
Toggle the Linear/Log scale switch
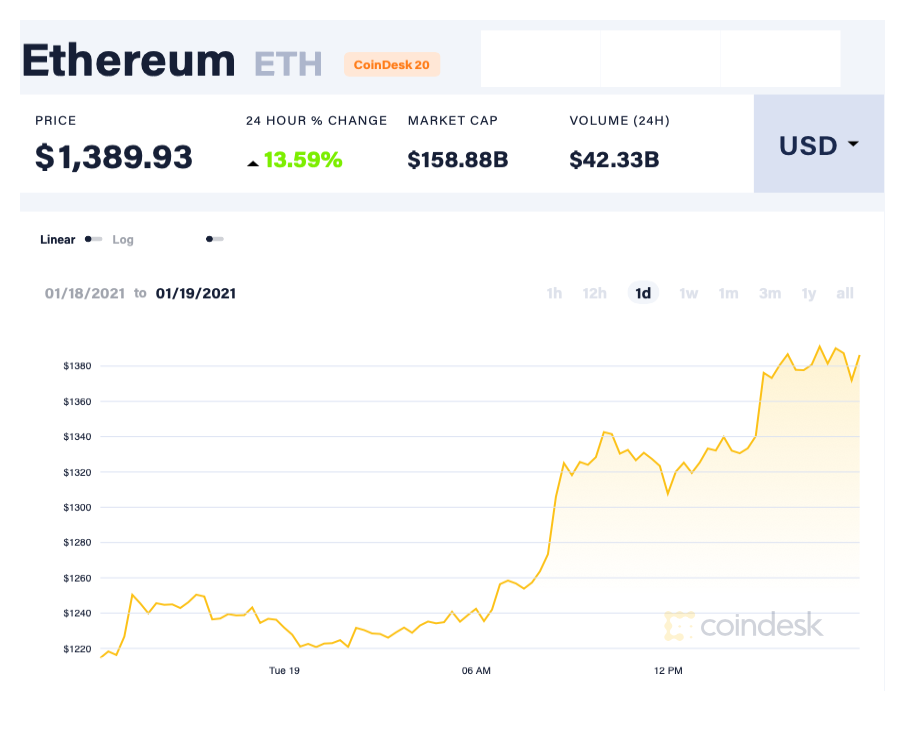(93, 240)
